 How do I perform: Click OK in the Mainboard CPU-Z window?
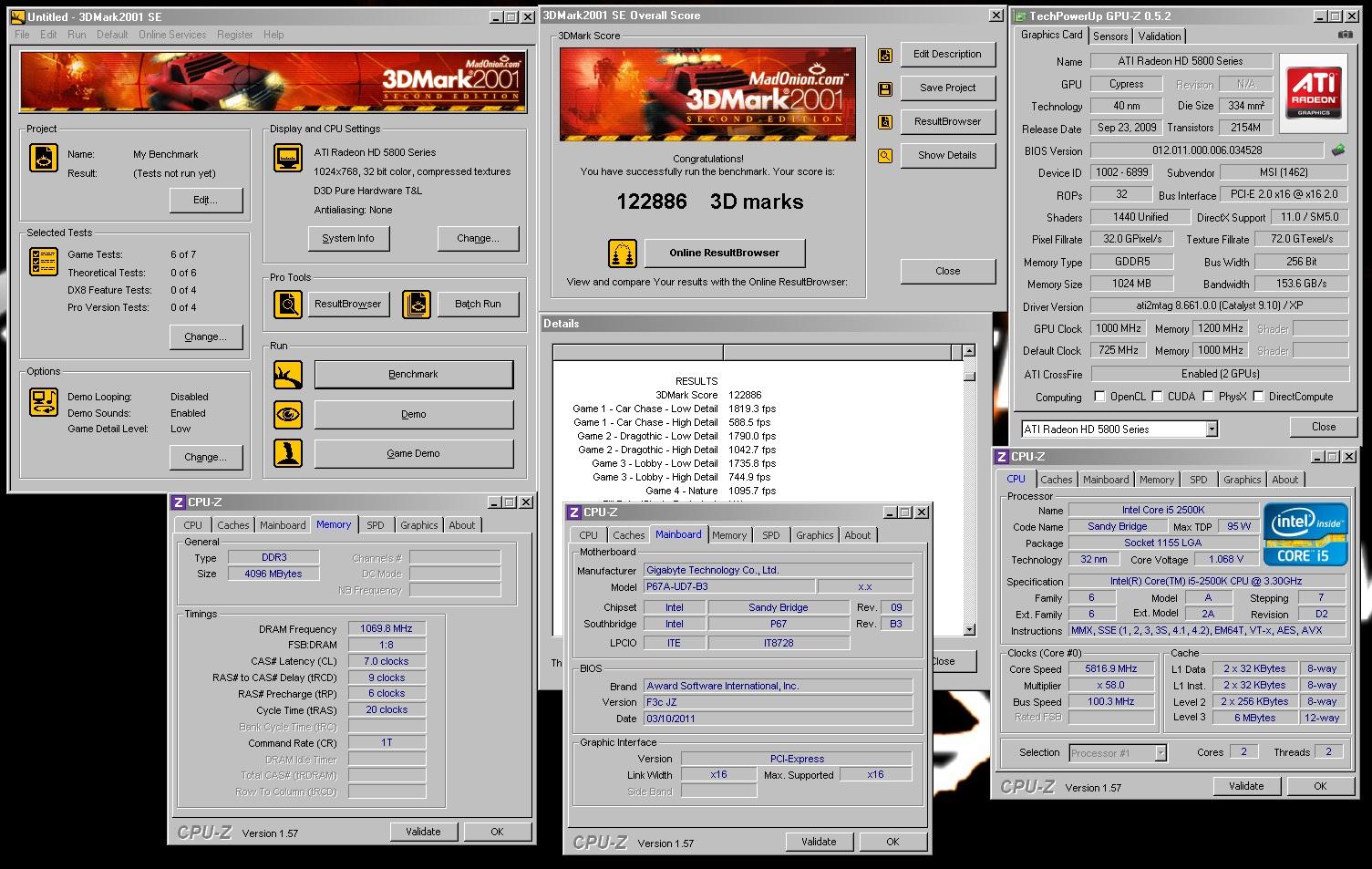(x=892, y=842)
